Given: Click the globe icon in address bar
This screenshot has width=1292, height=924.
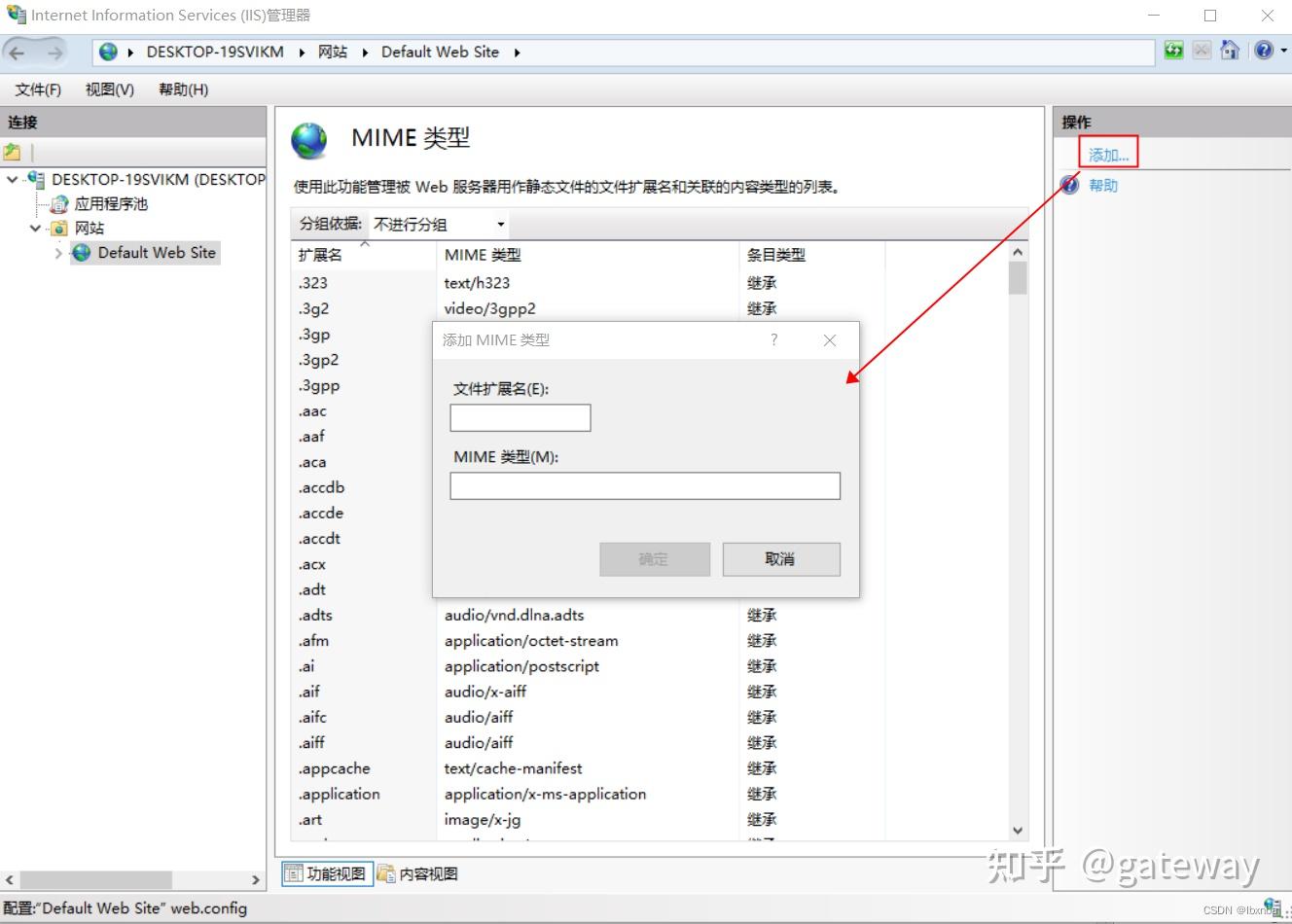Looking at the screenshot, I should pyautogui.click(x=109, y=53).
